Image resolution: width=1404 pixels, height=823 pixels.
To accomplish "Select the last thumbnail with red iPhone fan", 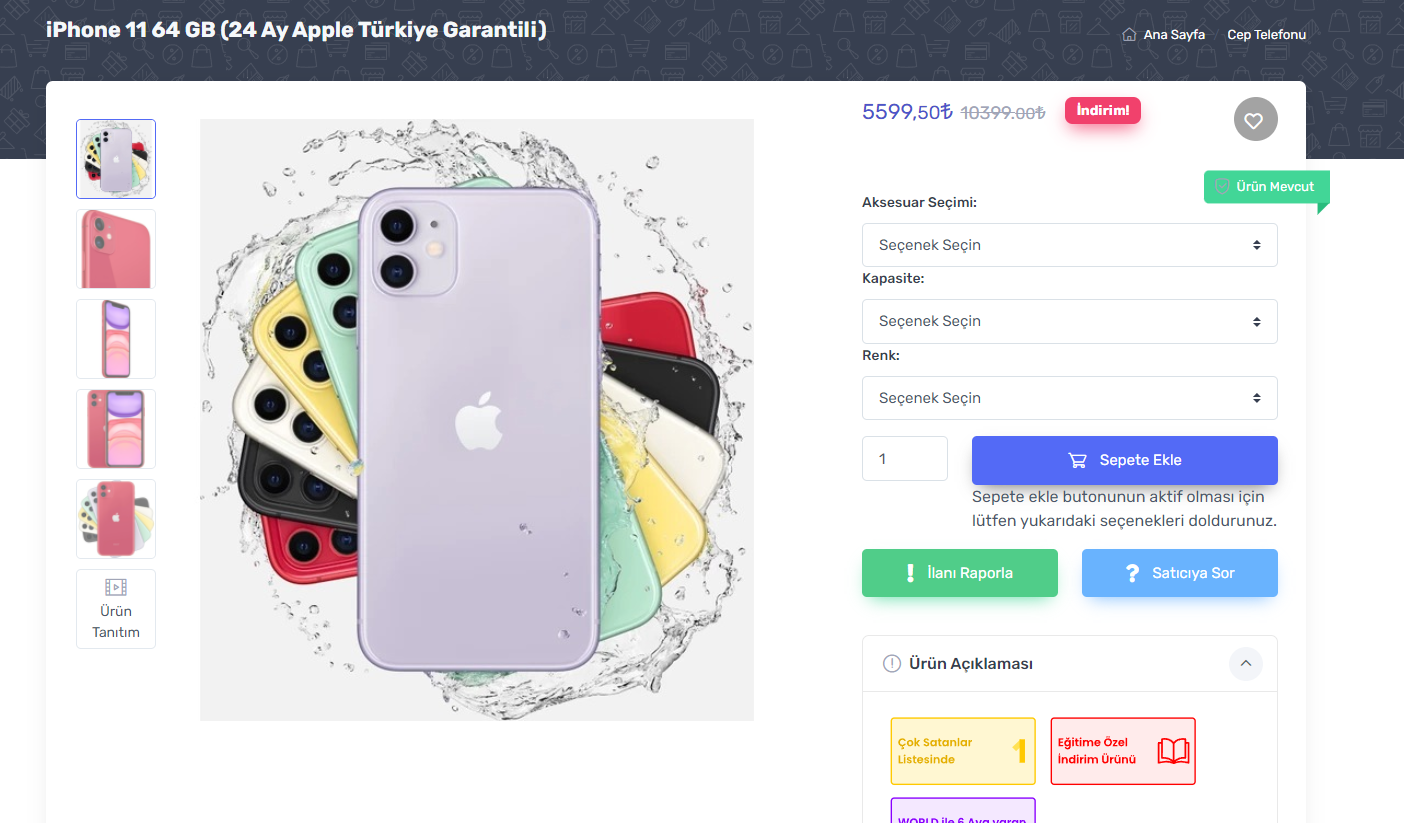I will click(x=116, y=519).
